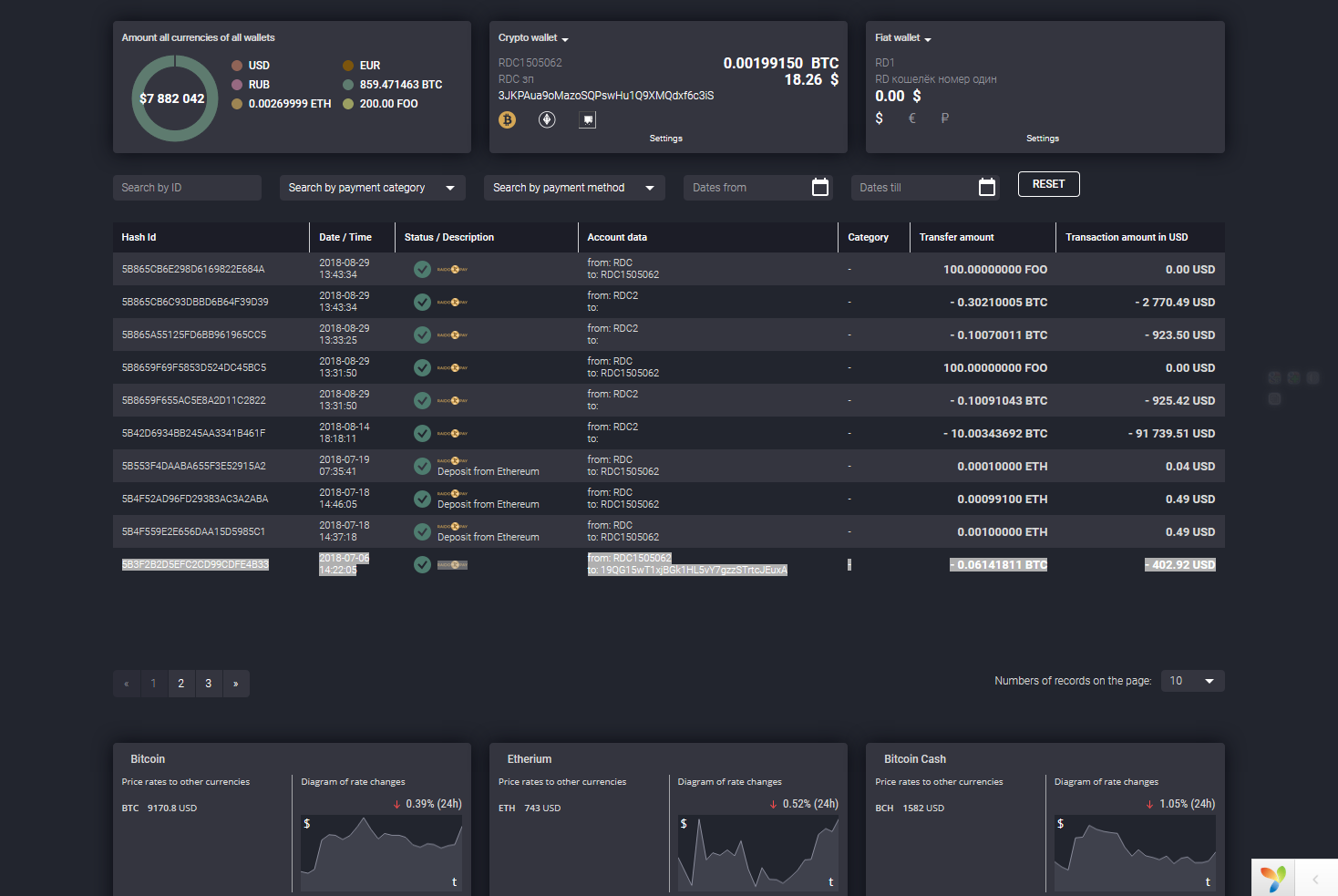Click status checkmark for hash 5B4F52AD96FD29383AC3A2ABA

[x=422, y=499]
